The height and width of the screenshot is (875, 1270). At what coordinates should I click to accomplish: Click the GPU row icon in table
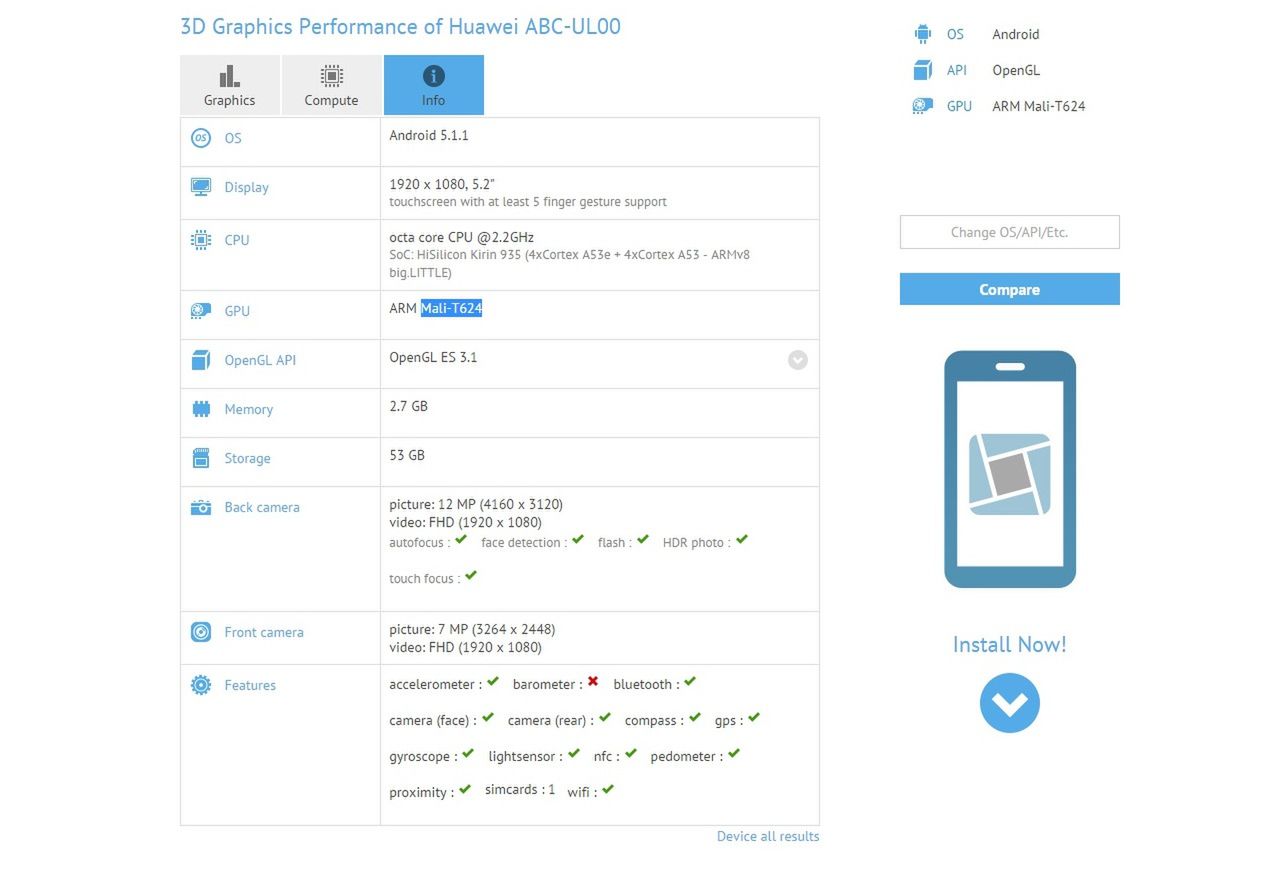(201, 311)
